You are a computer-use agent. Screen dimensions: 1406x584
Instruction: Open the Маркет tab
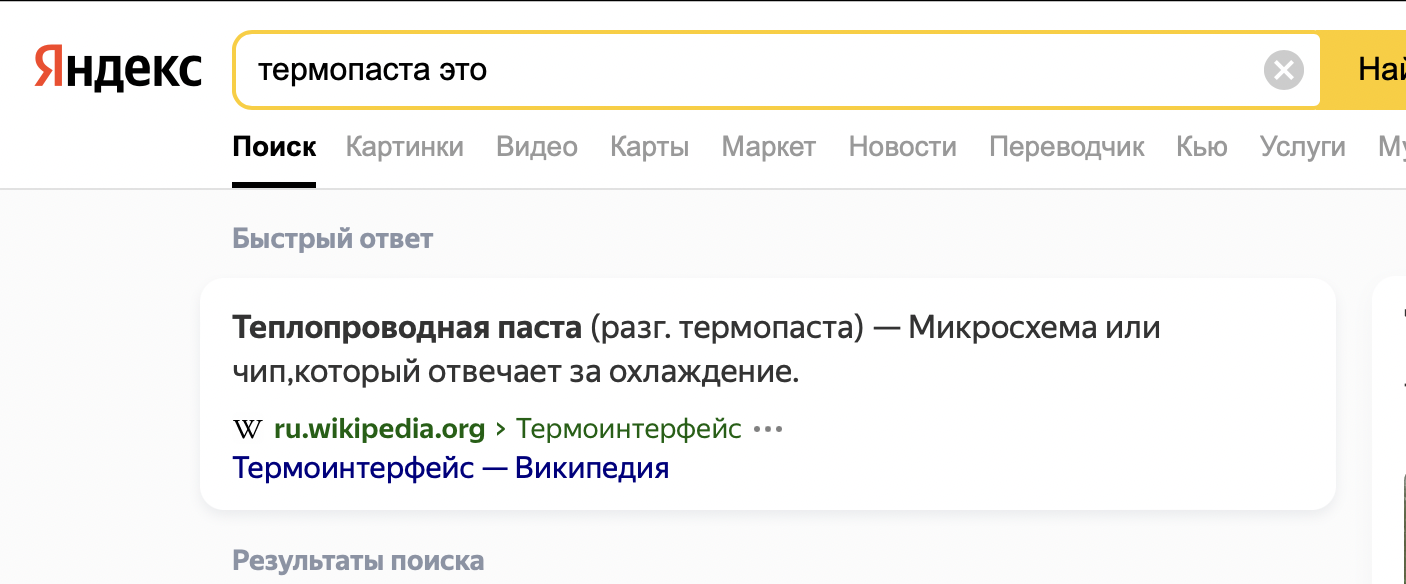coord(768,147)
